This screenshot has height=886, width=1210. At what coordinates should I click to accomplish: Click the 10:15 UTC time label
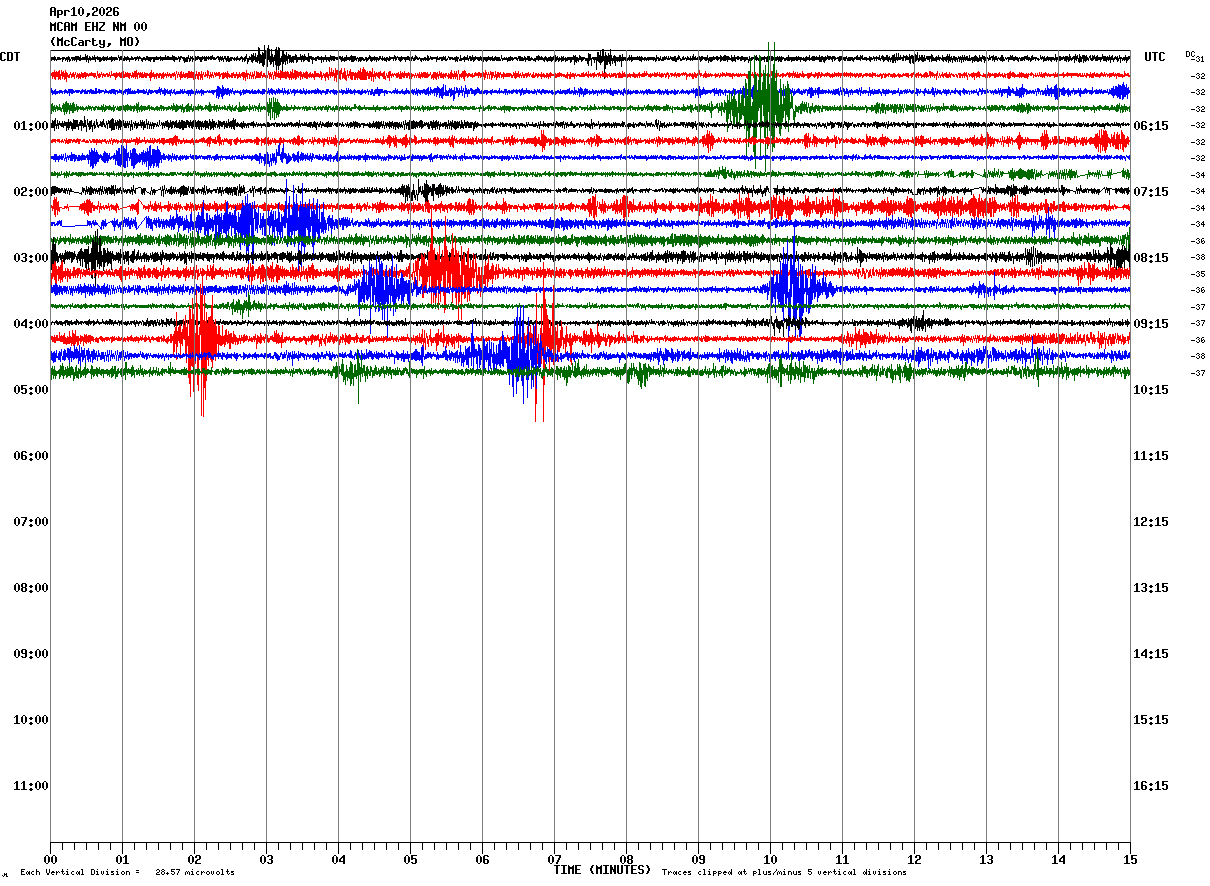(x=1150, y=390)
